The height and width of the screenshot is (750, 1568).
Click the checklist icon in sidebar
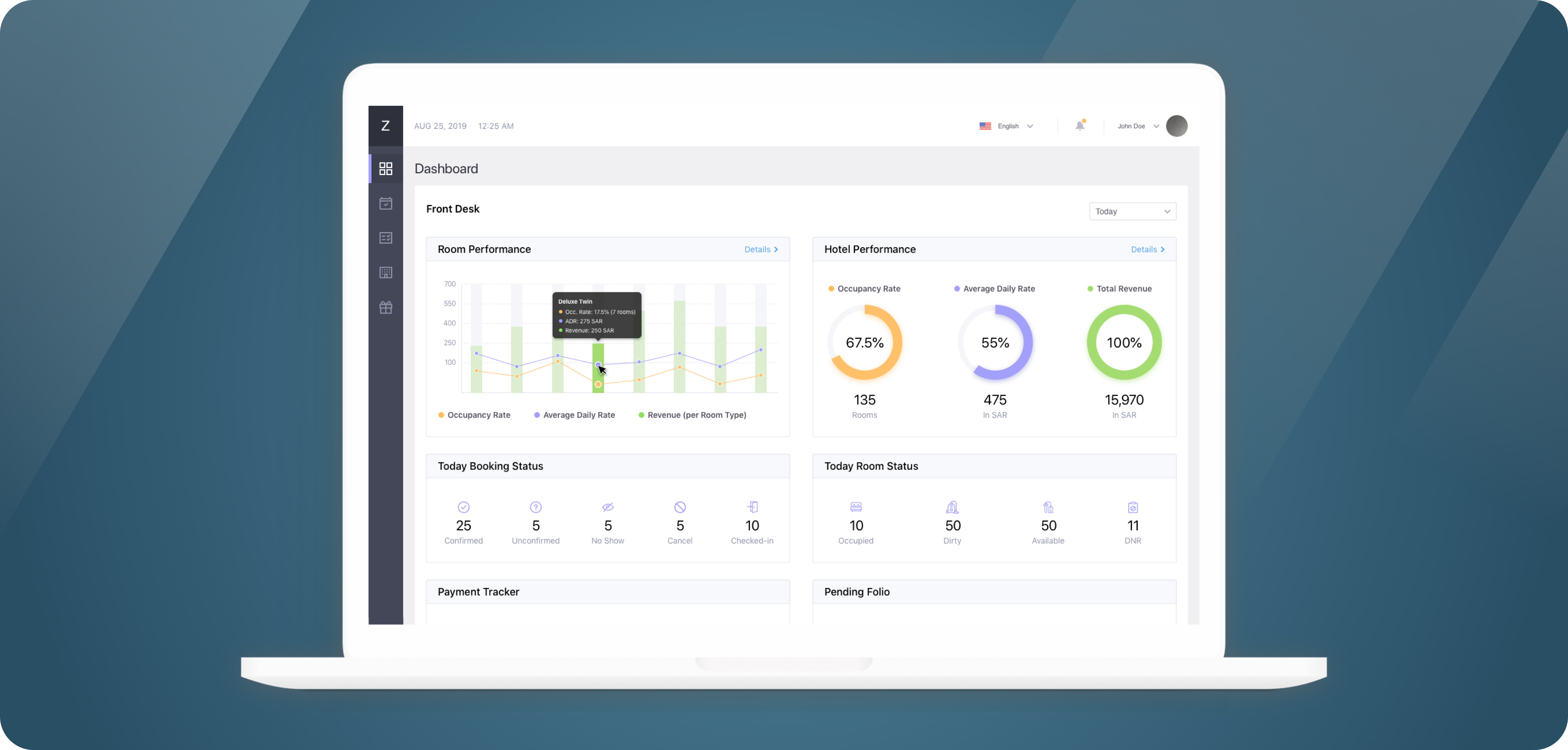click(385, 238)
